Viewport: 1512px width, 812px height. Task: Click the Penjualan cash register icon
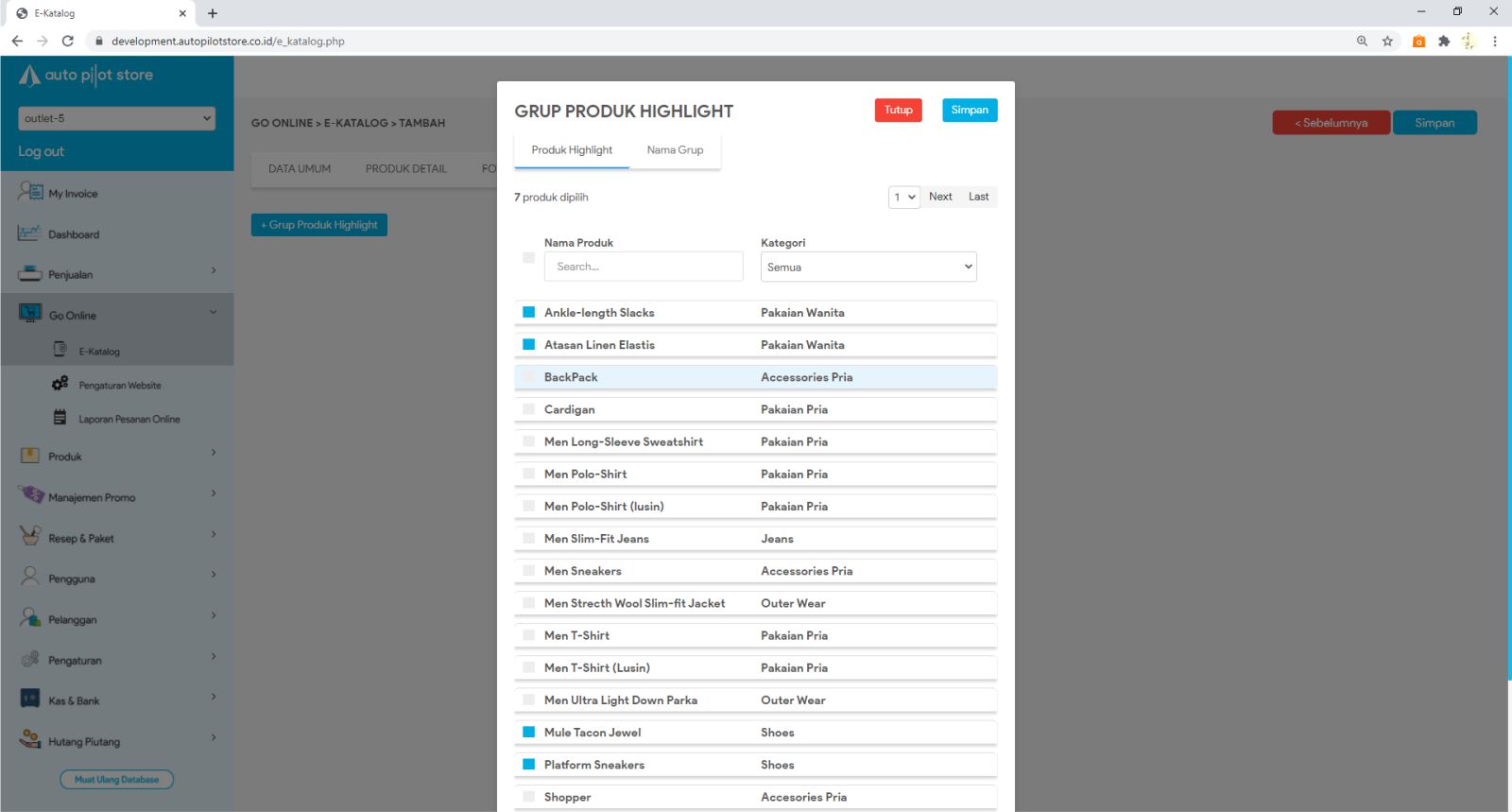tap(30, 274)
